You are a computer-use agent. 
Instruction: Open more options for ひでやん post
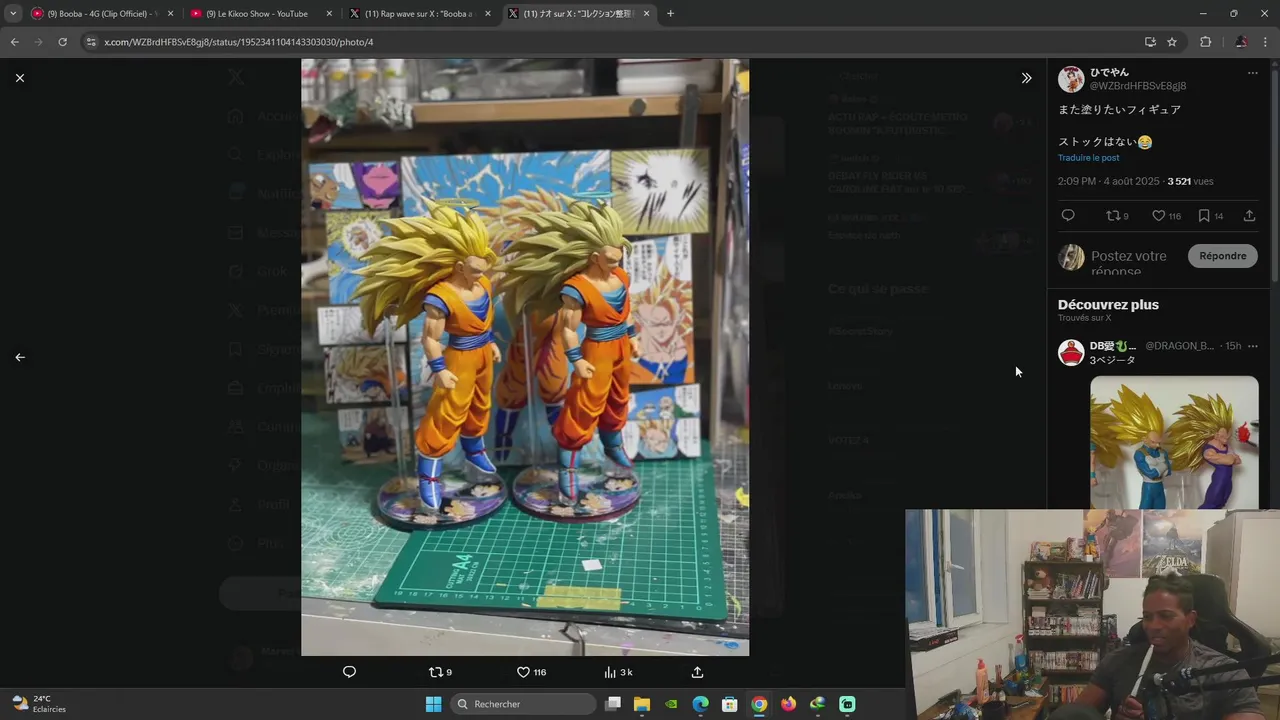coord(1252,73)
